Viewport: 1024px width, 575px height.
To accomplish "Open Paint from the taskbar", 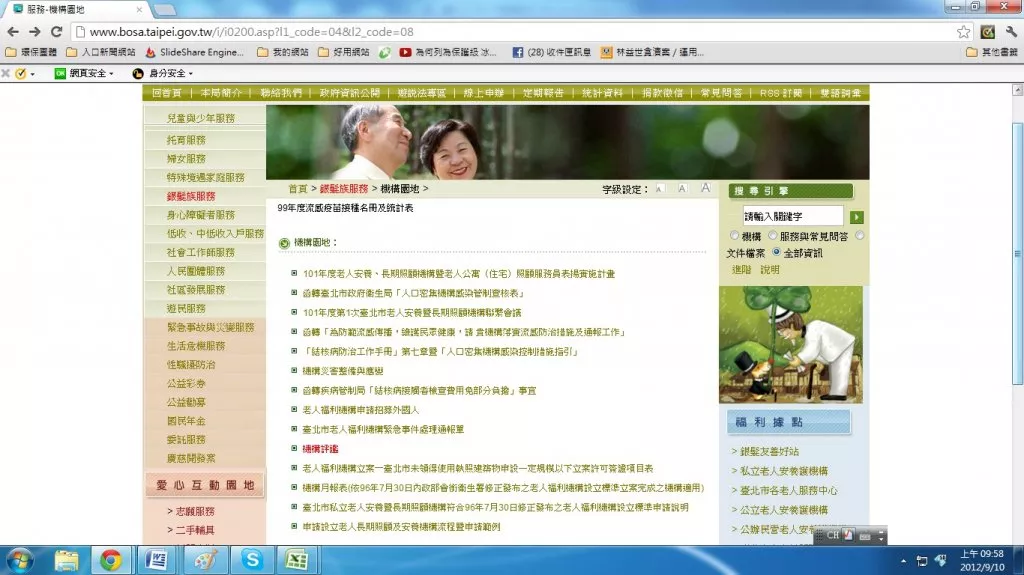I will click(x=205, y=561).
